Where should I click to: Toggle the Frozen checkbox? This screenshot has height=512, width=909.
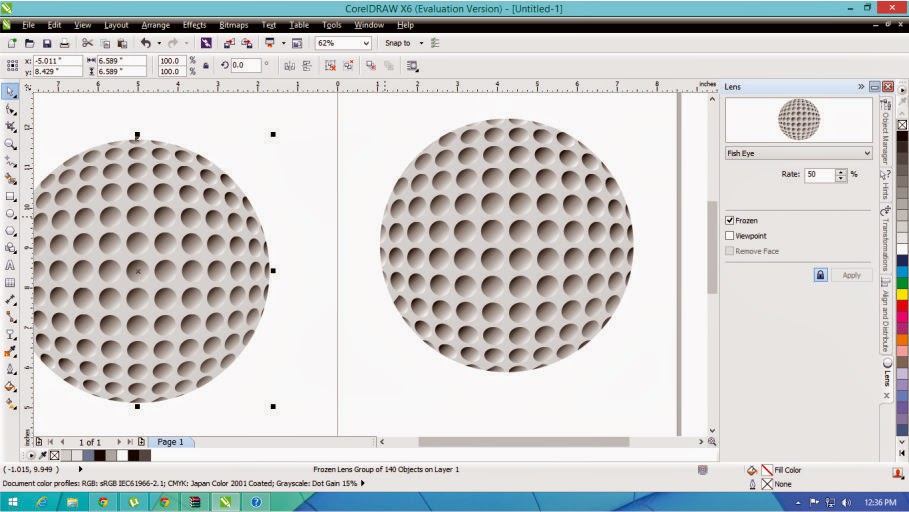pyautogui.click(x=729, y=220)
